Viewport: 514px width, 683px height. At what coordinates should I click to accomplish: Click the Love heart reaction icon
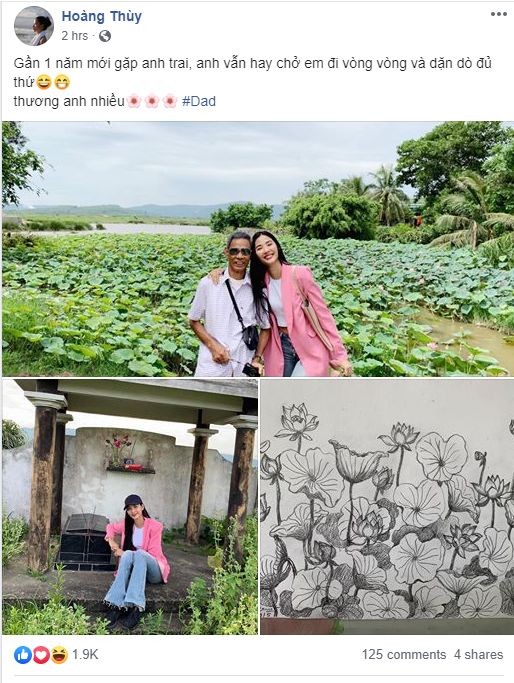pos(41,655)
